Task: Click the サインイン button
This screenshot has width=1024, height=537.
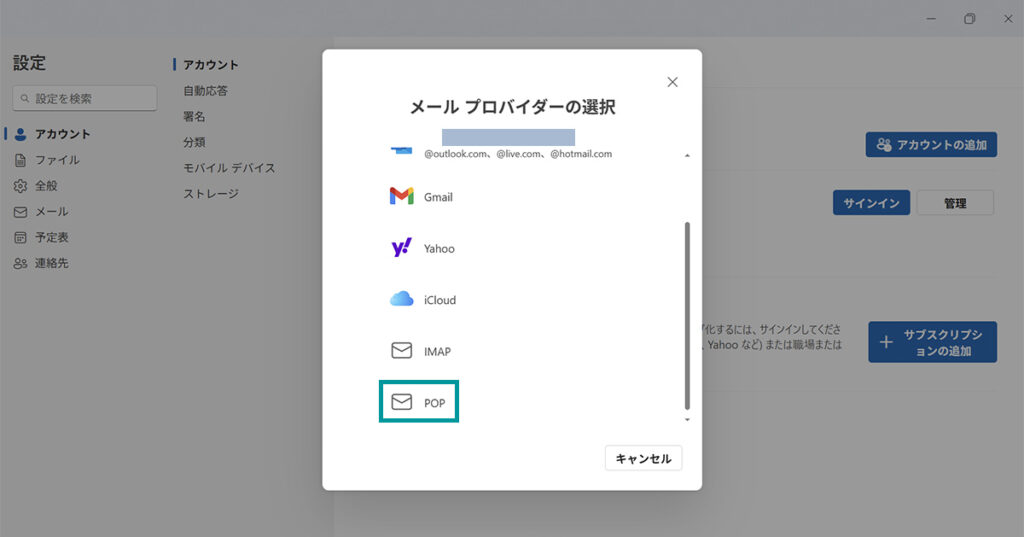Action: click(871, 203)
